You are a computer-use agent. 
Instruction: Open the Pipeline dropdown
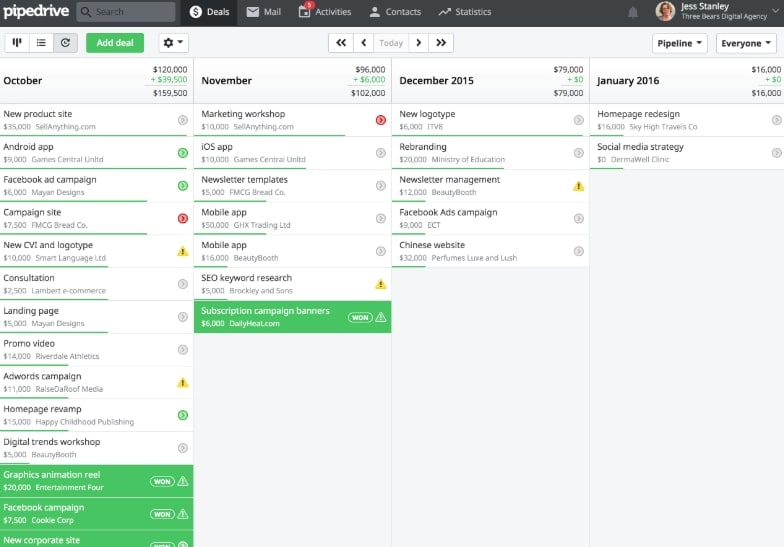pyautogui.click(x=680, y=44)
